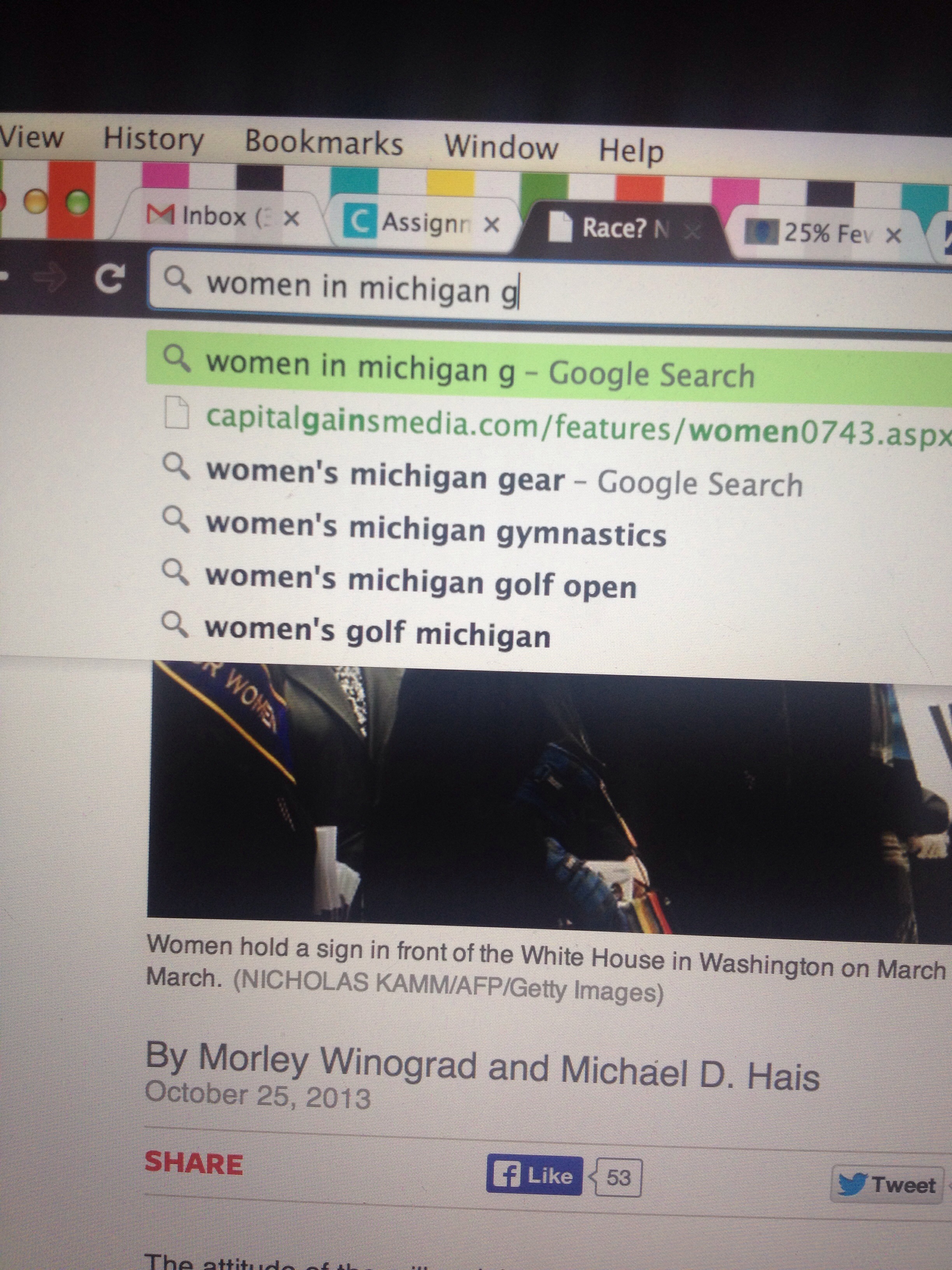This screenshot has height=1270, width=952.
Task: Click the Facebook Like button
Action: (534, 1175)
